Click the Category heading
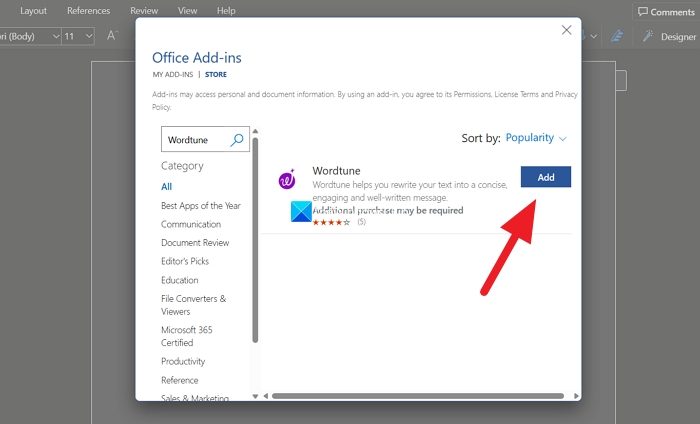 pyautogui.click(x=182, y=166)
